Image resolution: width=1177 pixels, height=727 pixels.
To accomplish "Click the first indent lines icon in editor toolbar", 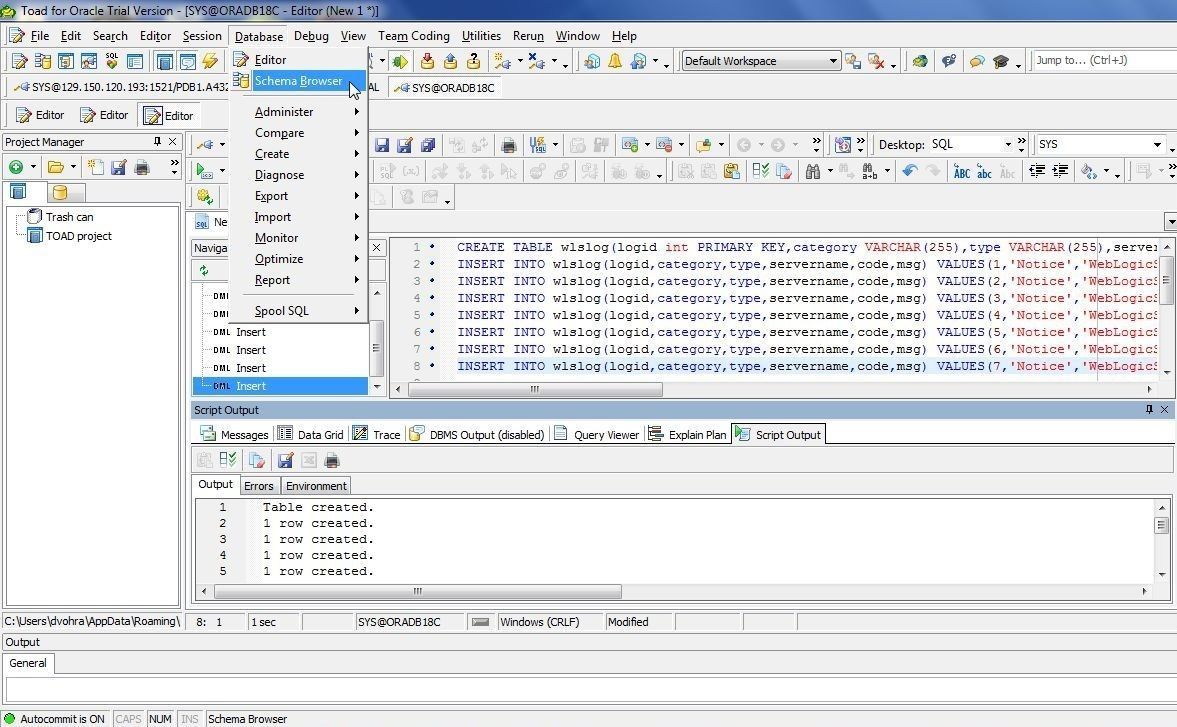I will pos(1037,172).
